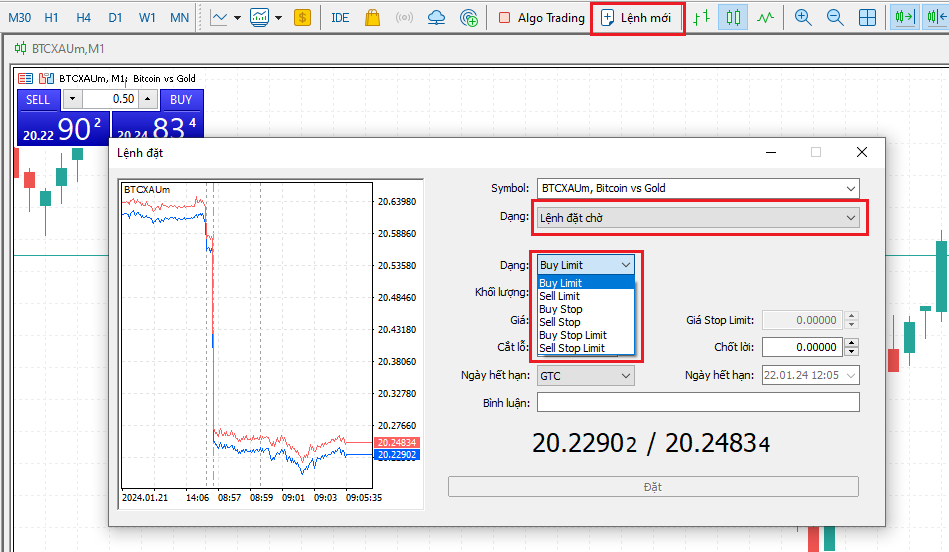Open the Market shopping bag icon
Viewport: 949px width, 552px height.
click(x=373, y=18)
